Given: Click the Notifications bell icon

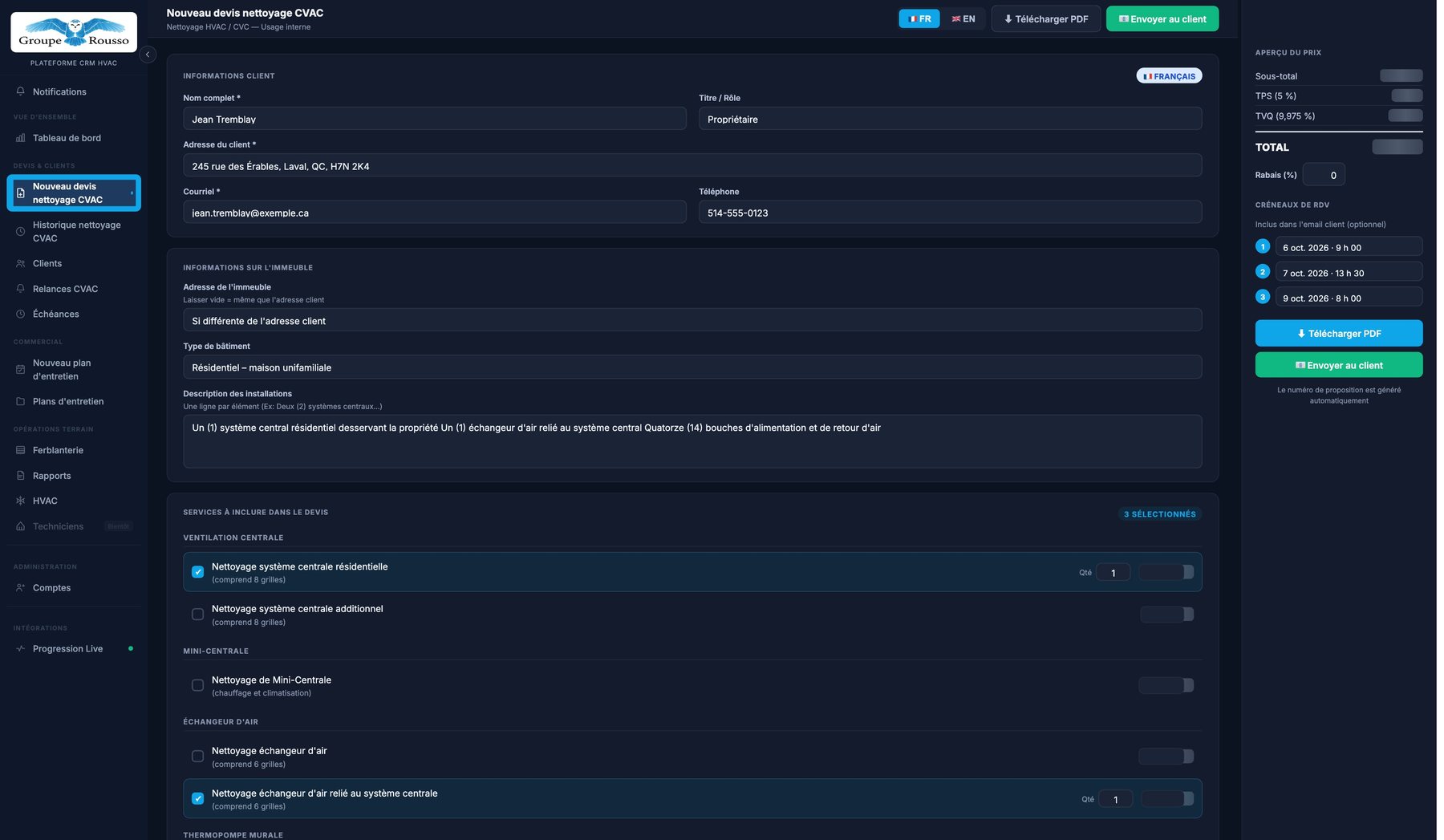Looking at the screenshot, I should (21, 91).
